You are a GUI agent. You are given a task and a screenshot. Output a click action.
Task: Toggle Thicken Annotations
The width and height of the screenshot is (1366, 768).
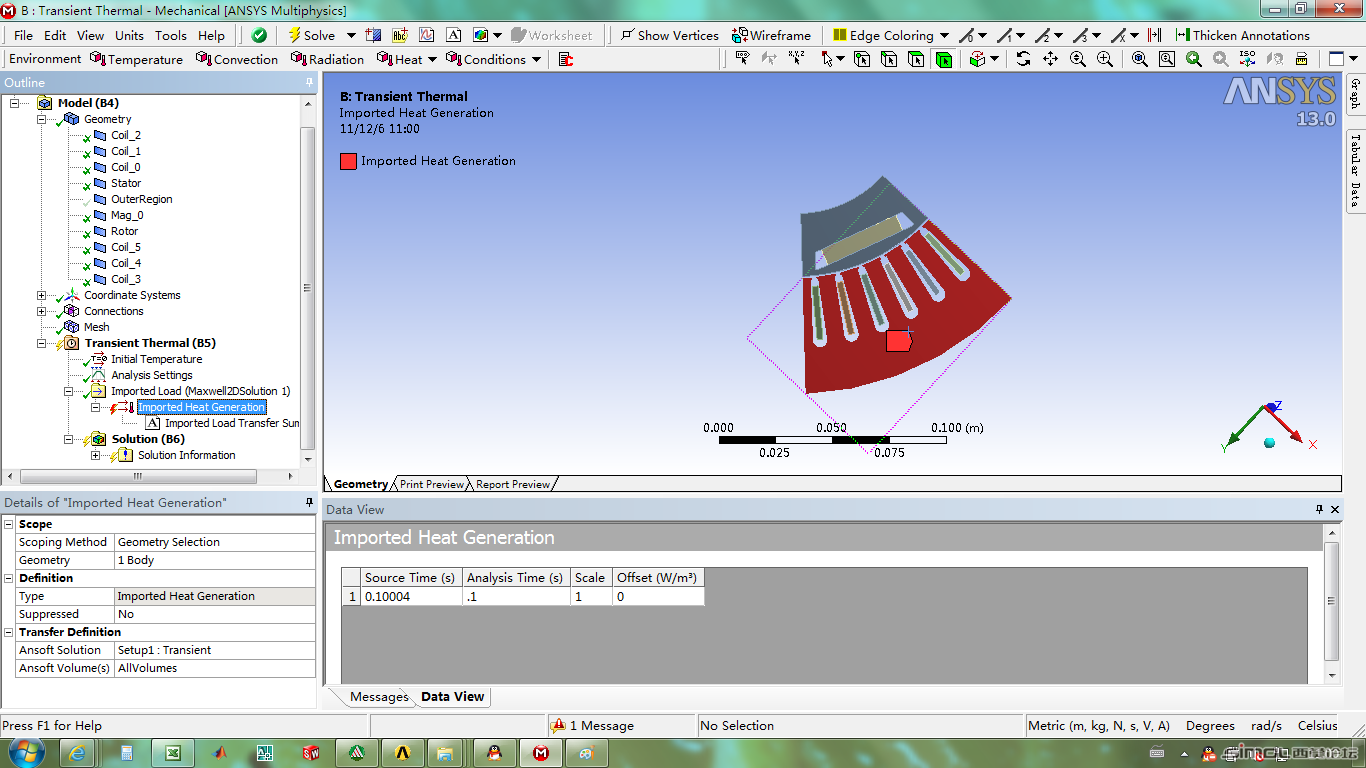tap(1242, 35)
